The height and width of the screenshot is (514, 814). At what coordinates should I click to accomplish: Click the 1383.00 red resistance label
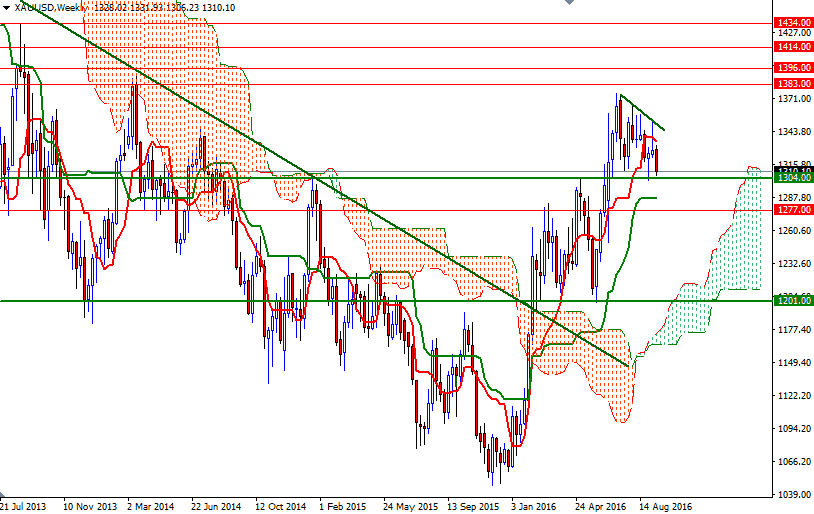click(x=793, y=84)
